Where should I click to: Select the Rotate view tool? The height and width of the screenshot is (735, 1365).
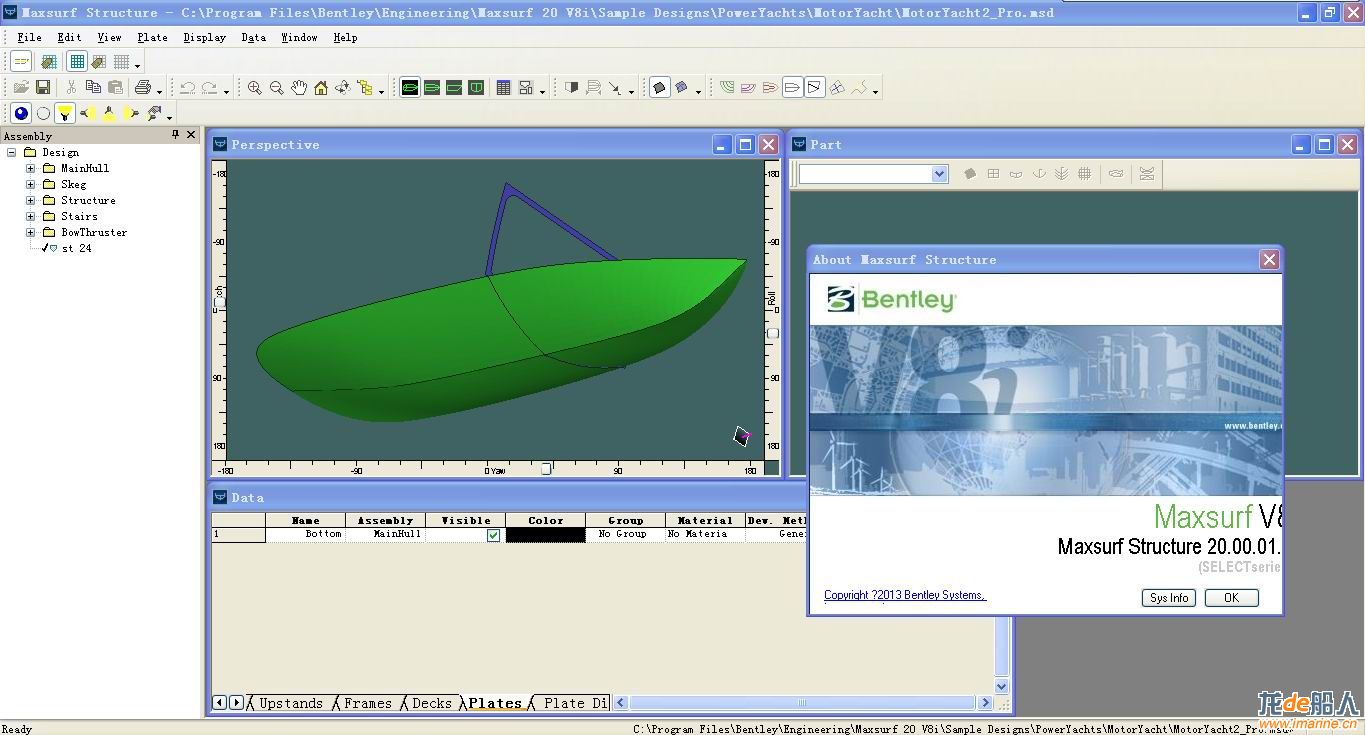[343, 88]
